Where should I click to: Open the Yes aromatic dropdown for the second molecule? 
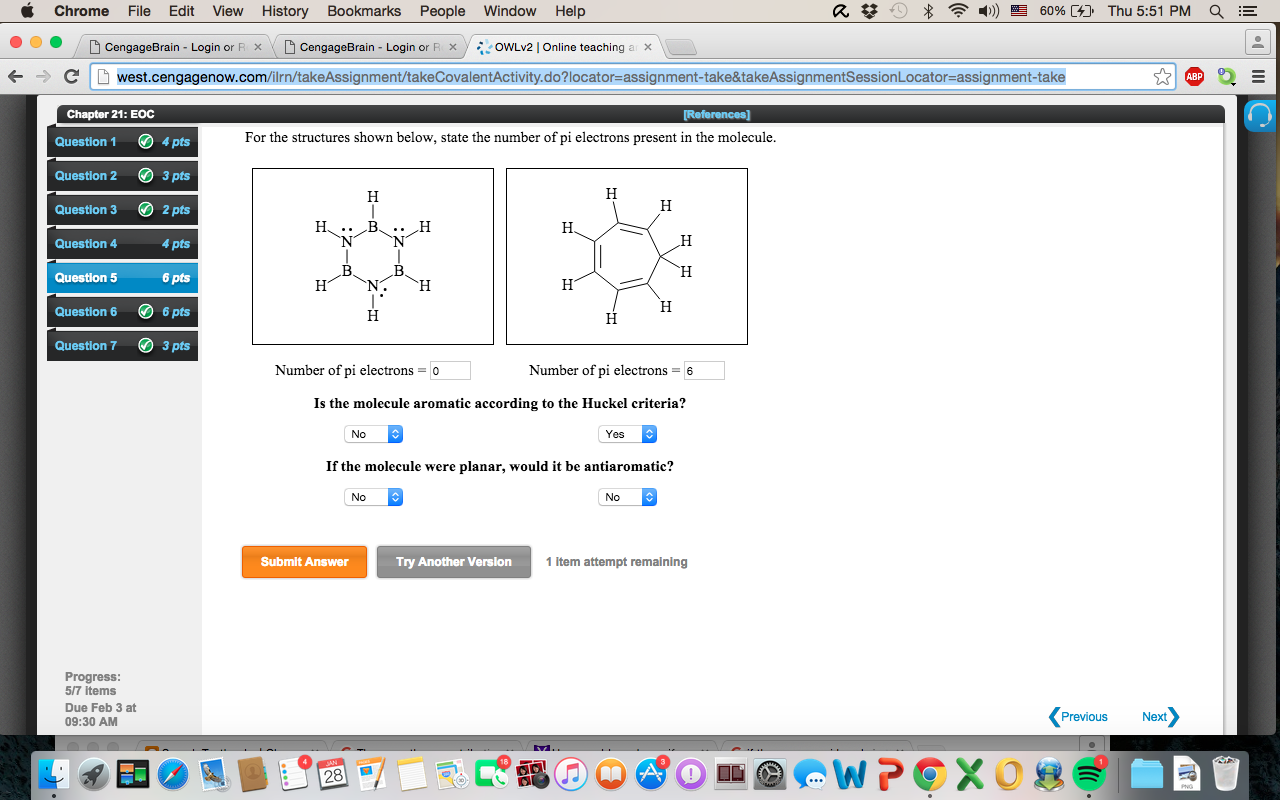(x=627, y=433)
